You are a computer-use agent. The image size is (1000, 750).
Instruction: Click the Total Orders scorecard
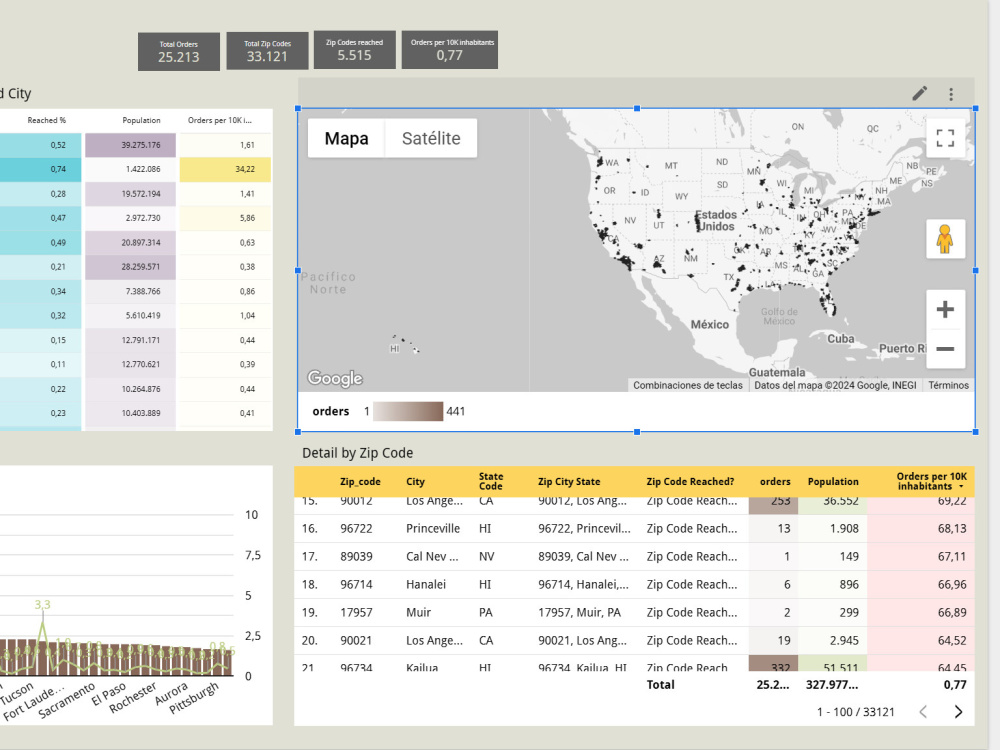coord(179,50)
